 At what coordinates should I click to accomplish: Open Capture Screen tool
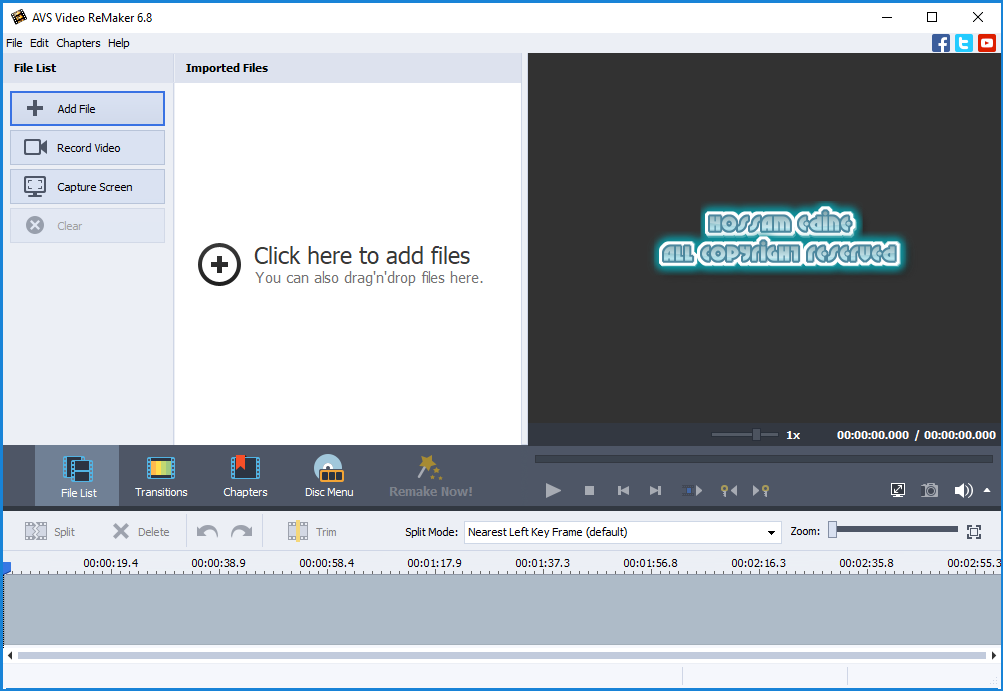87,187
